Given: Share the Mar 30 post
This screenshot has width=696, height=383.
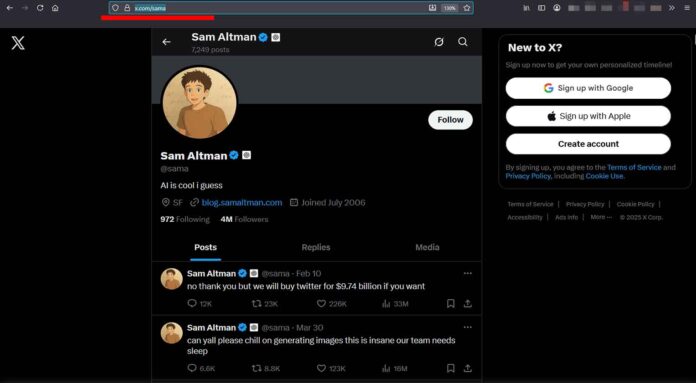Looking at the screenshot, I should pos(467,368).
